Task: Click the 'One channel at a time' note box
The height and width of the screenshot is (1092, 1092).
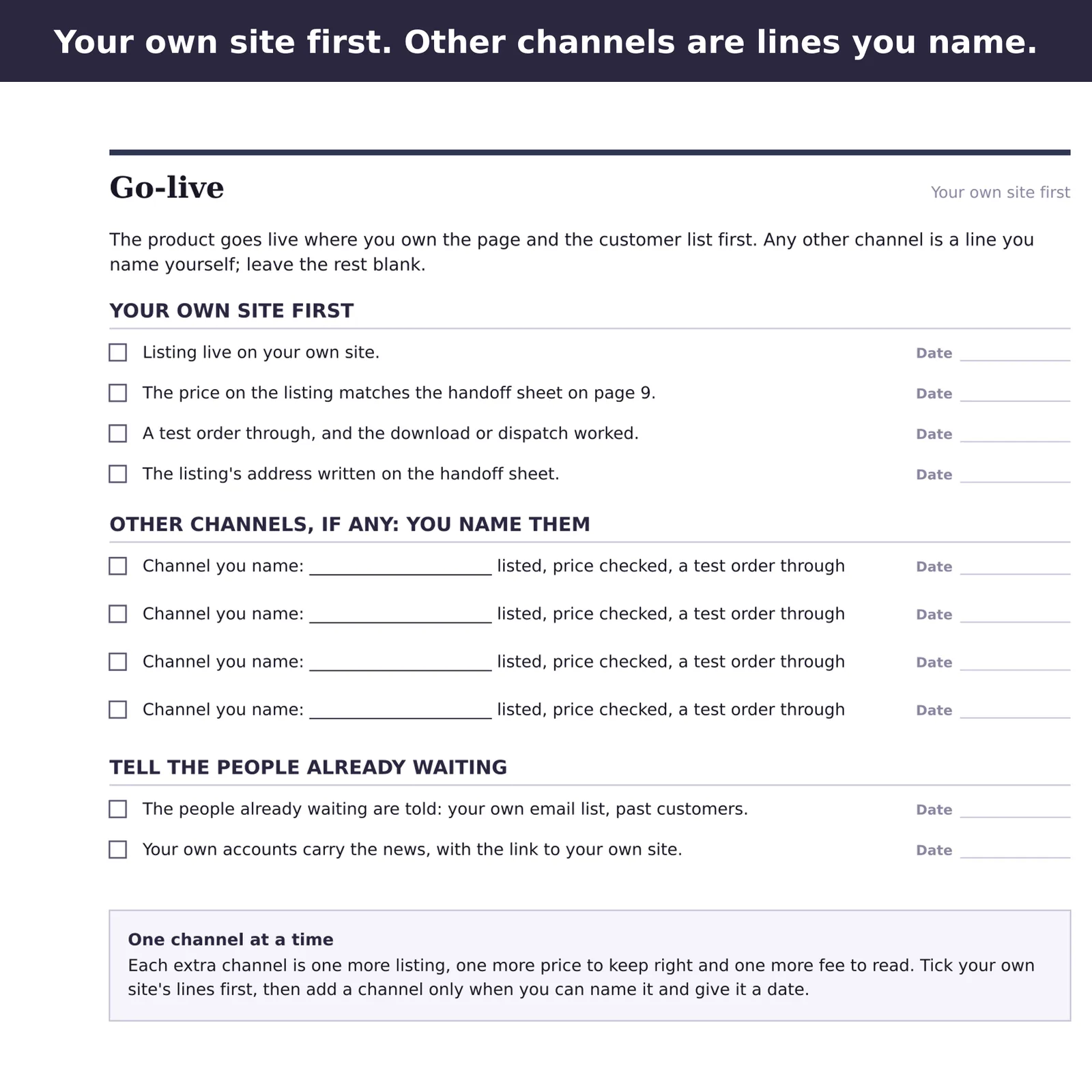Action: pos(590,965)
